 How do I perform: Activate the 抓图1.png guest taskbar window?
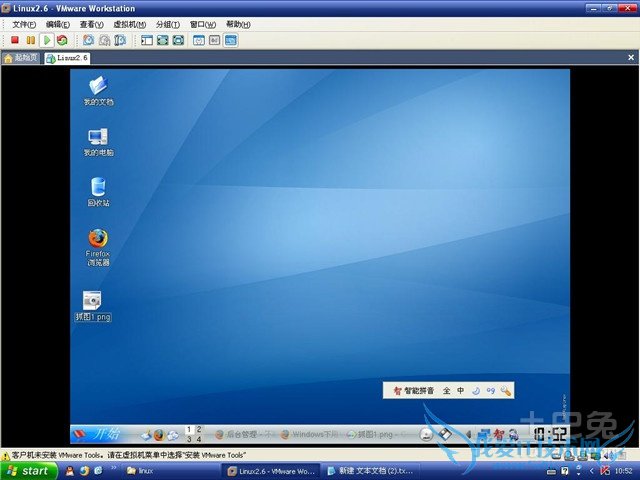376,435
